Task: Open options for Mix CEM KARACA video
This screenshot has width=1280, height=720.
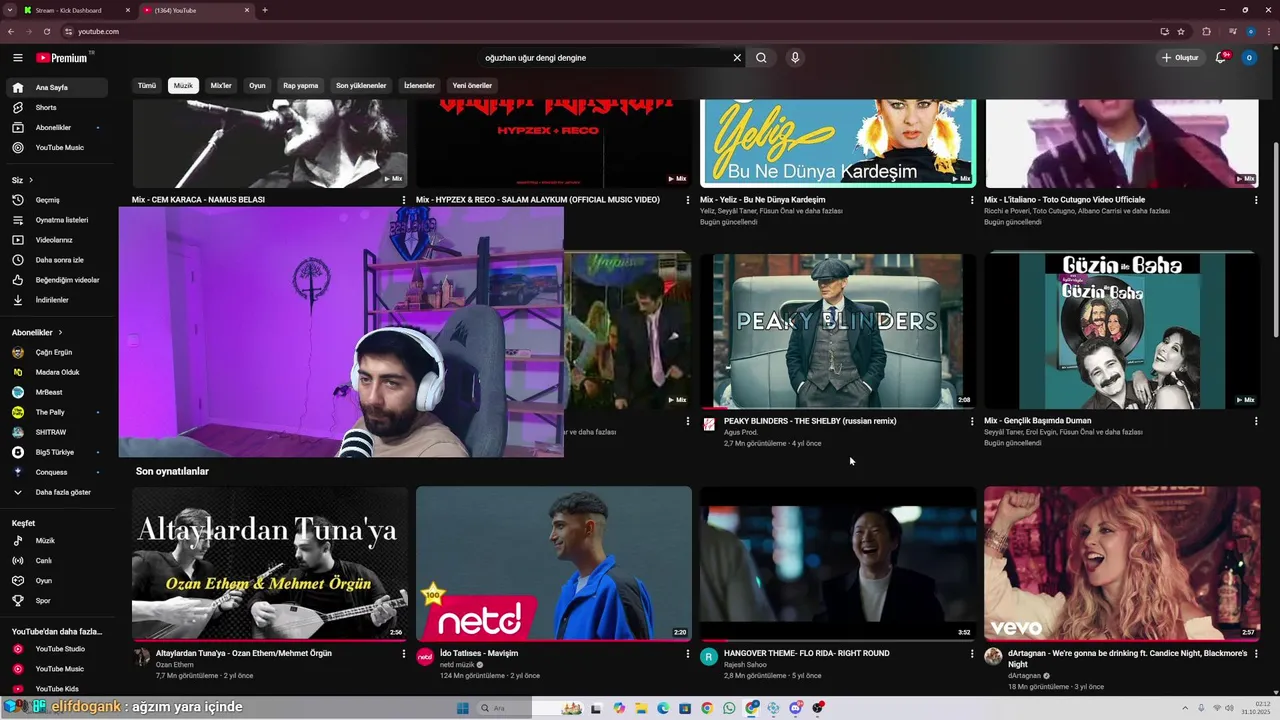Action: point(404,200)
